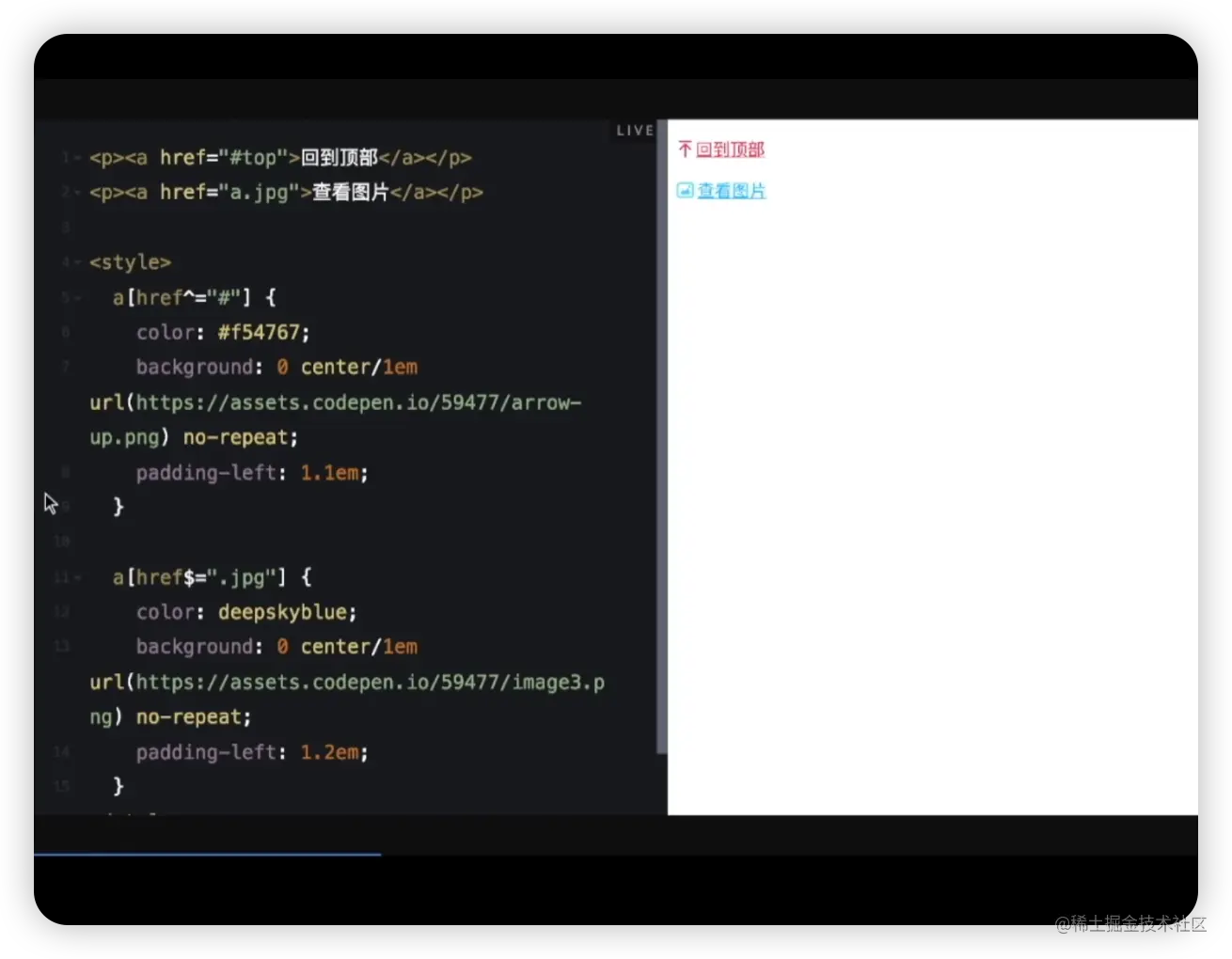1232x959 pixels.
Task: Click the padding-left: 1.2em declaration
Action: [252, 752]
